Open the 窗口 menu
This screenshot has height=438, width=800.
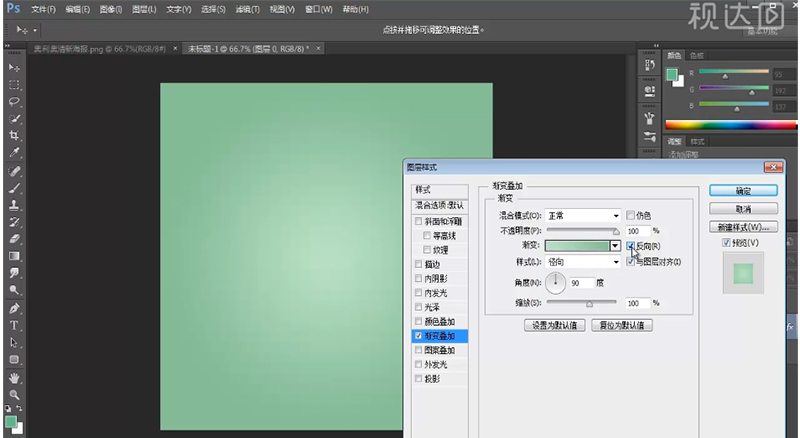(x=319, y=9)
